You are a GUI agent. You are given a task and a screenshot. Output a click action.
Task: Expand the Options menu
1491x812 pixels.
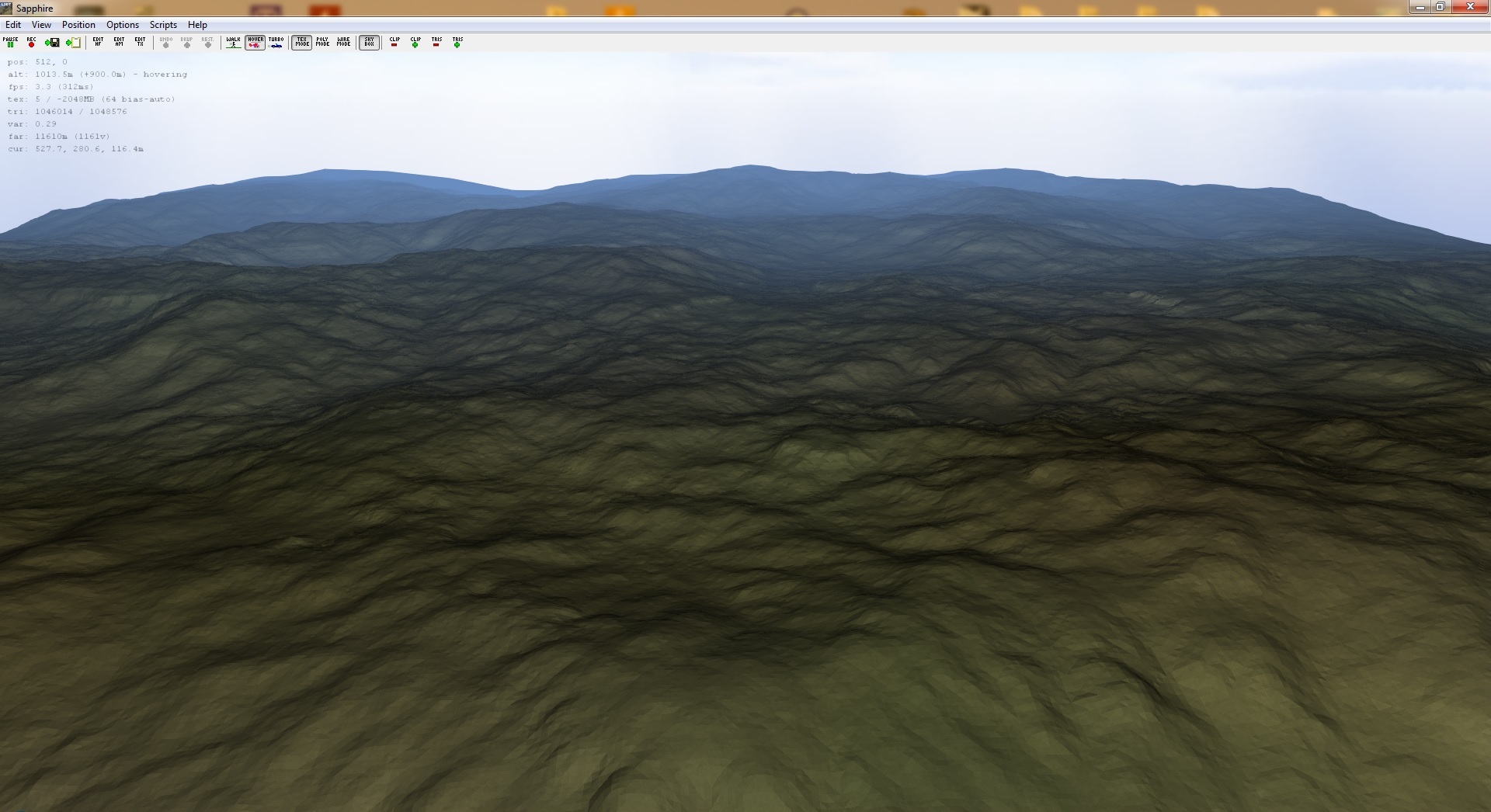pyautogui.click(x=123, y=25)
